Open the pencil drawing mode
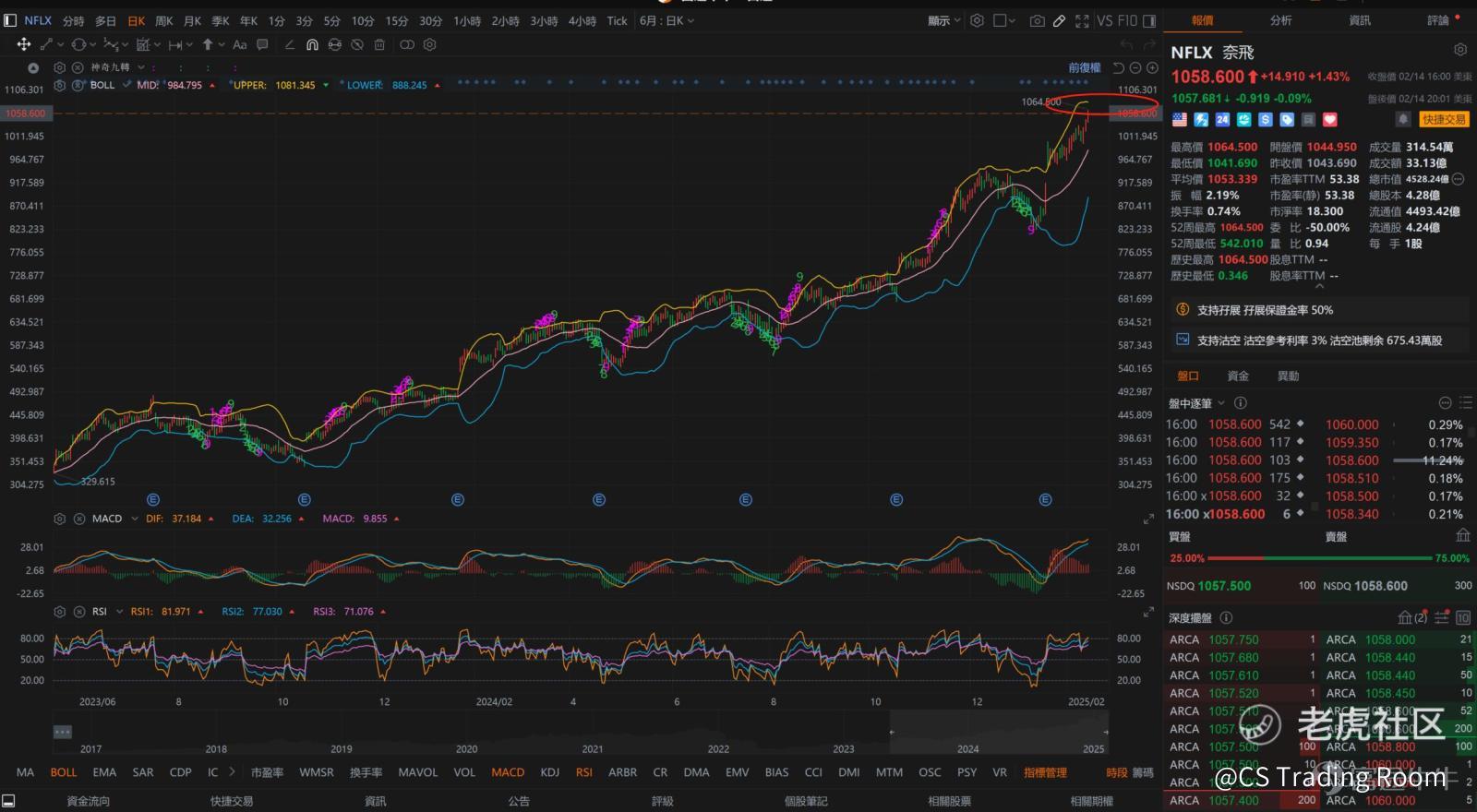 click(1060, 20)
